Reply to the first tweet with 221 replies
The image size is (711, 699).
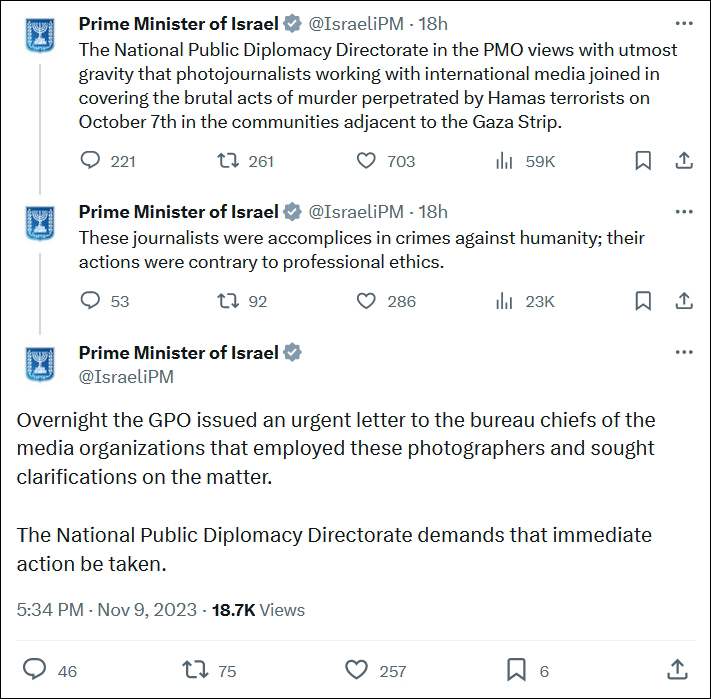pyautogui.click(x=90, y=161)
